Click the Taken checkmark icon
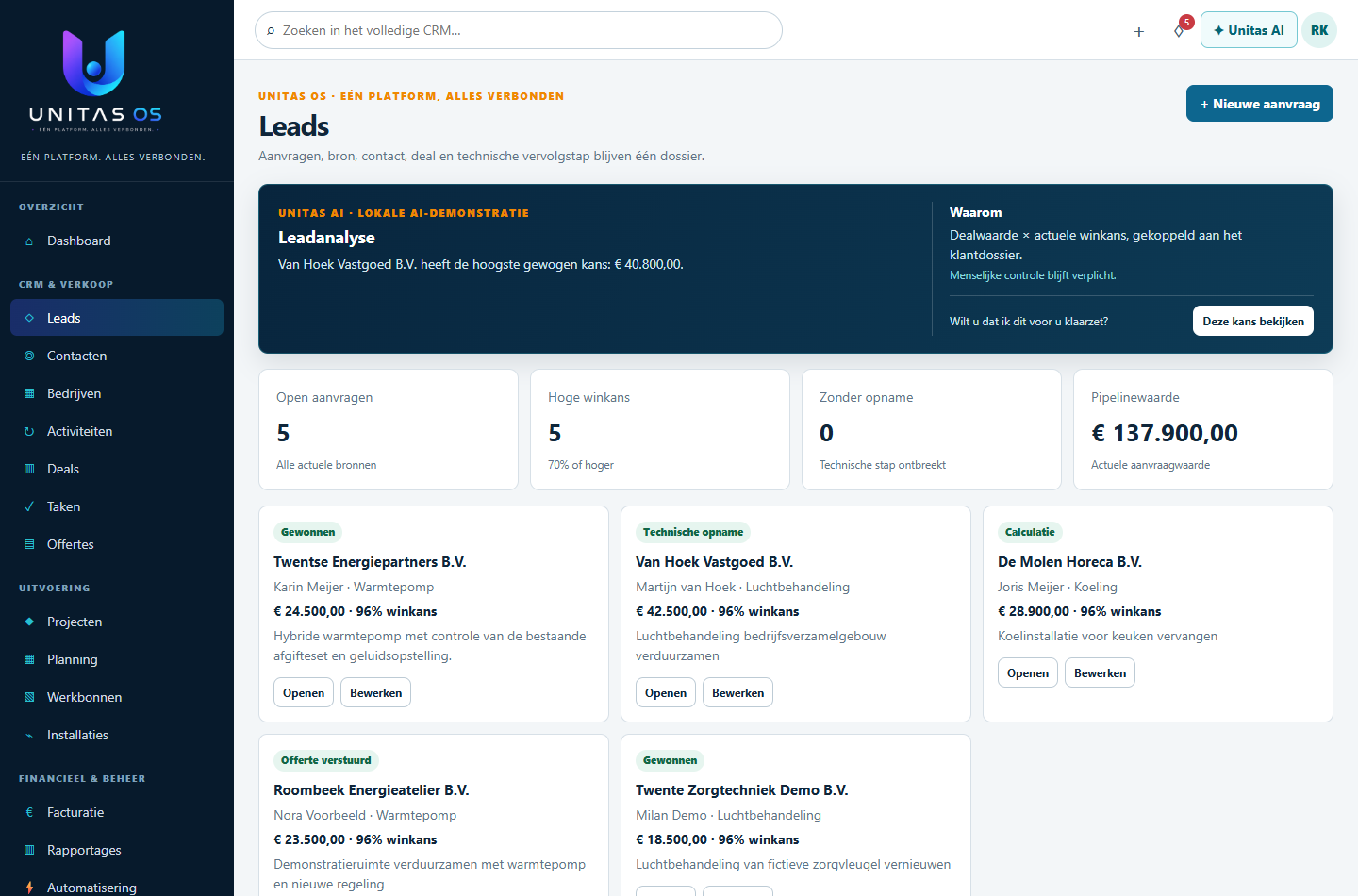The image size is (1358, 896). click(29, 506)
